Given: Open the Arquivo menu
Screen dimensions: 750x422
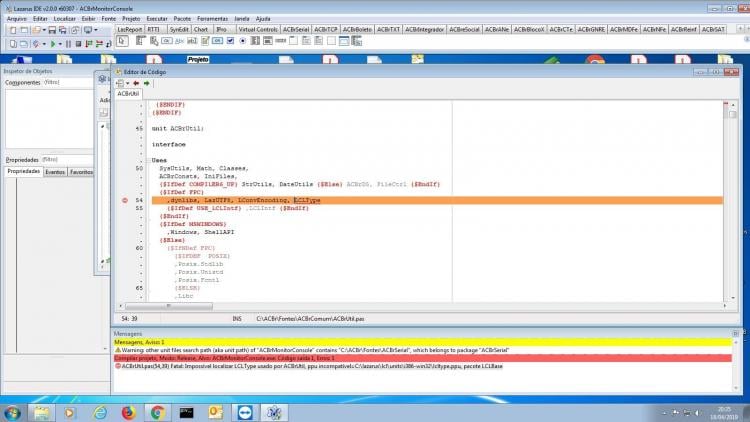Looking at the screenshot, I should coord(17,19).
